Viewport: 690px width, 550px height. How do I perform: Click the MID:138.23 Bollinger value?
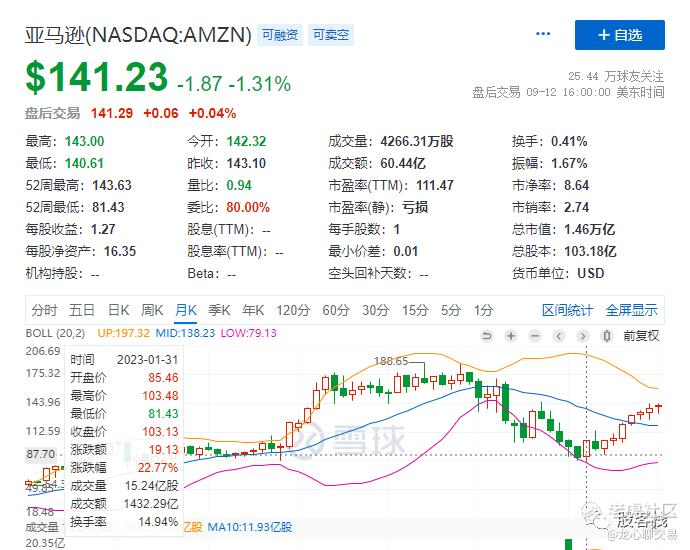(x=185, y=333)
